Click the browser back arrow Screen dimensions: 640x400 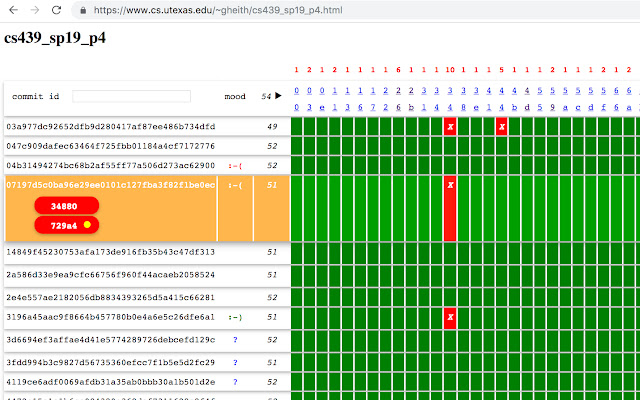(x=12, y=10)
